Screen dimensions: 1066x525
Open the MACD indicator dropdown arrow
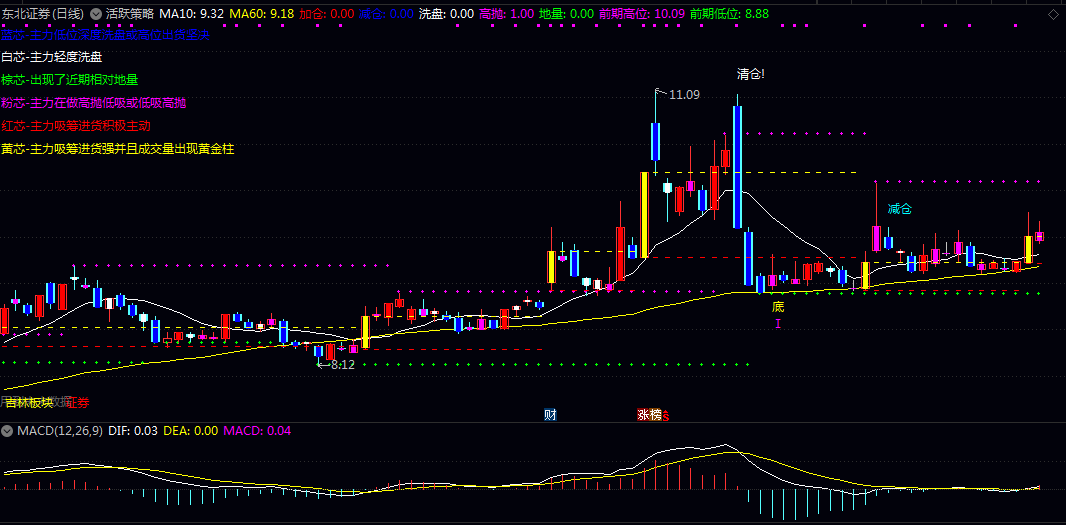click(x=8, y=431)
